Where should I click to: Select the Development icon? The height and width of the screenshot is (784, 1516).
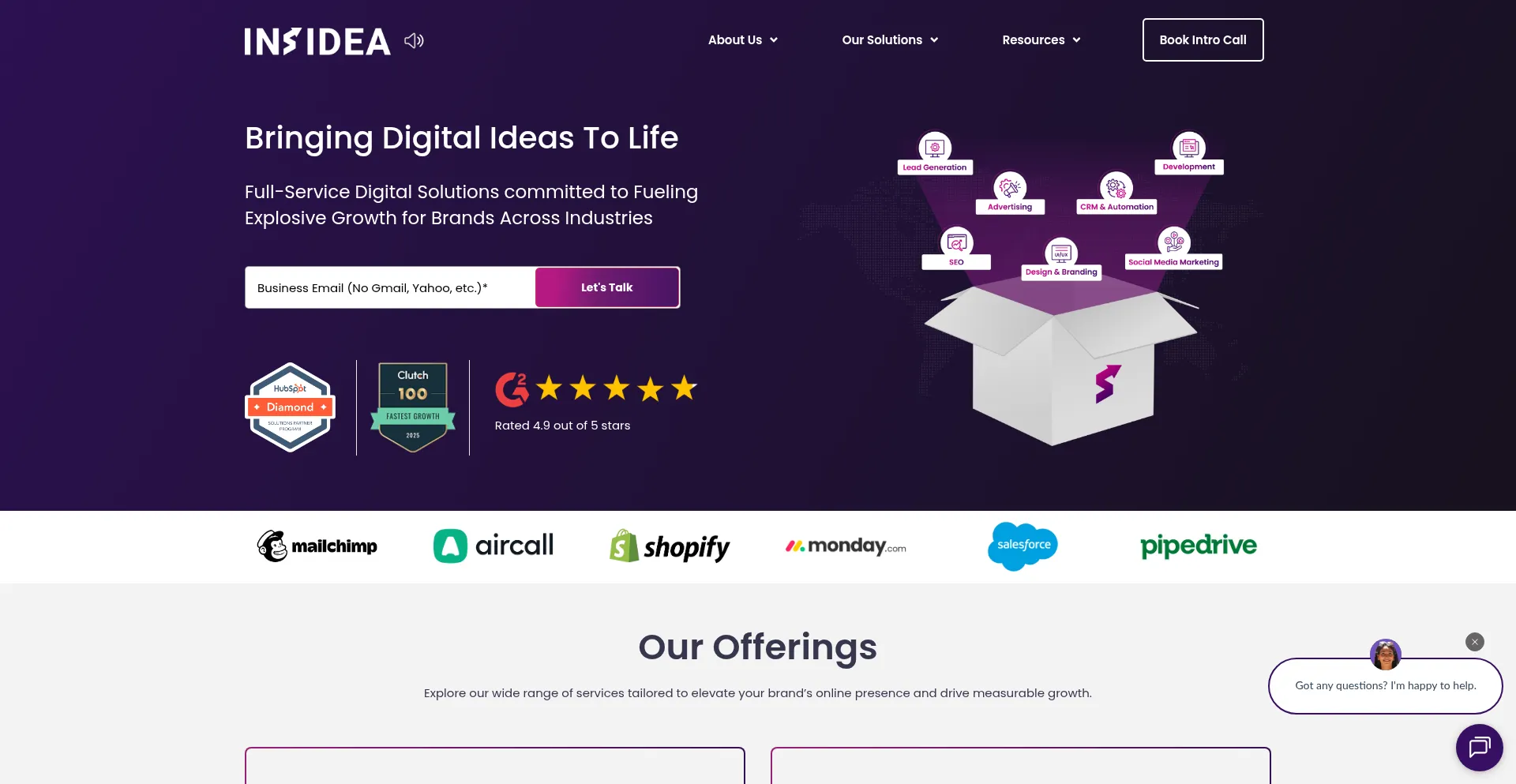(1188, 147)
